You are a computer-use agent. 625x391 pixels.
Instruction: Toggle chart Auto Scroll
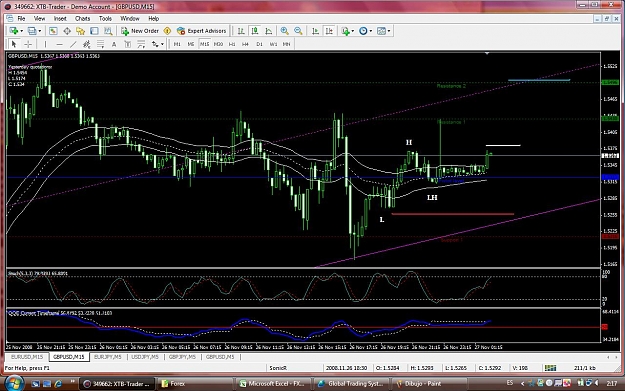tap(315, 31)
